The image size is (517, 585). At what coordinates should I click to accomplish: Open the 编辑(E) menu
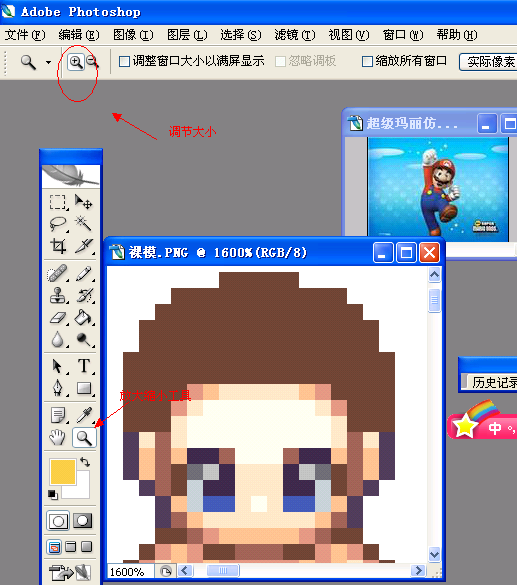[x=79, y=35]
